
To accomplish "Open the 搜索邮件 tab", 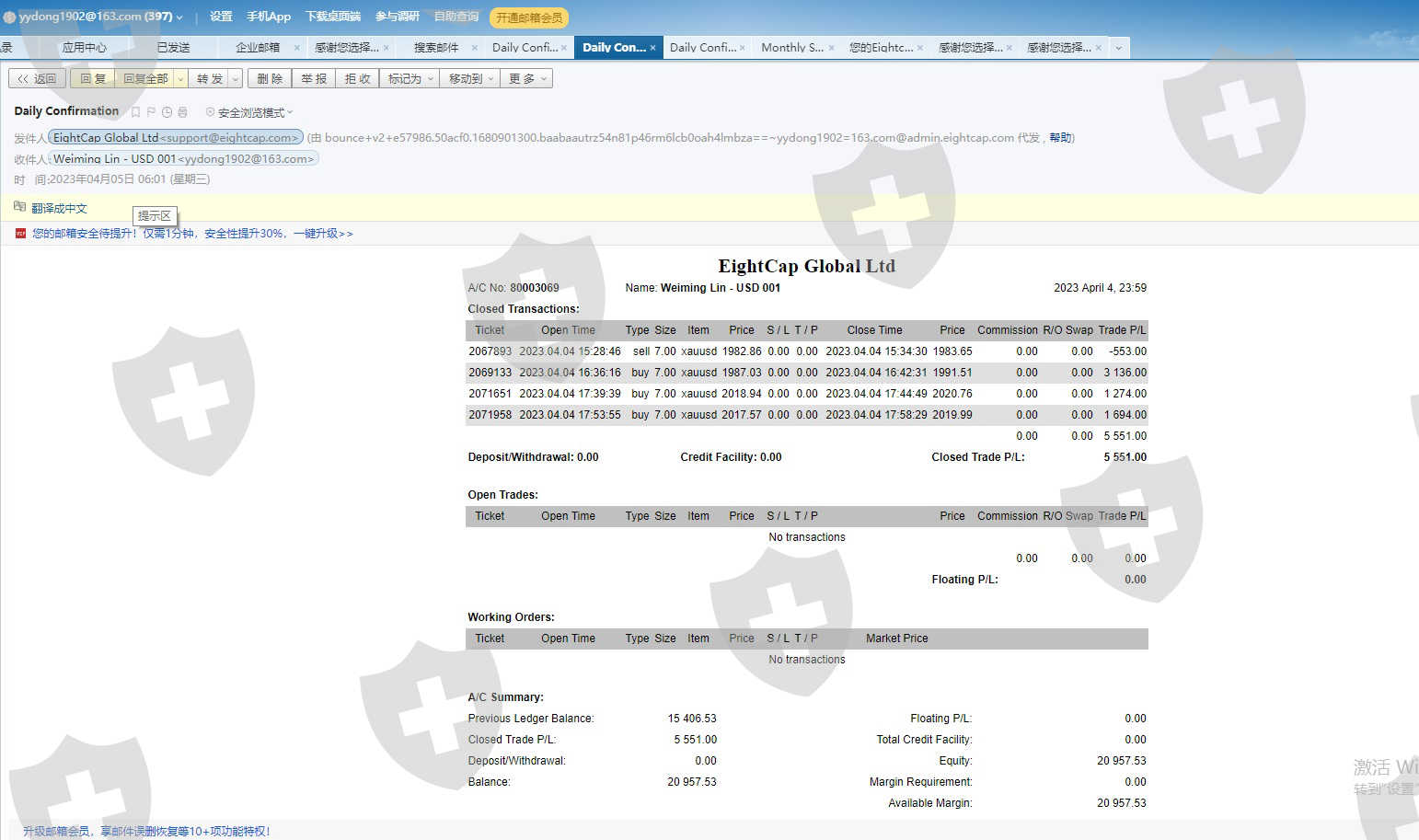I will click(x=436, y=48).
